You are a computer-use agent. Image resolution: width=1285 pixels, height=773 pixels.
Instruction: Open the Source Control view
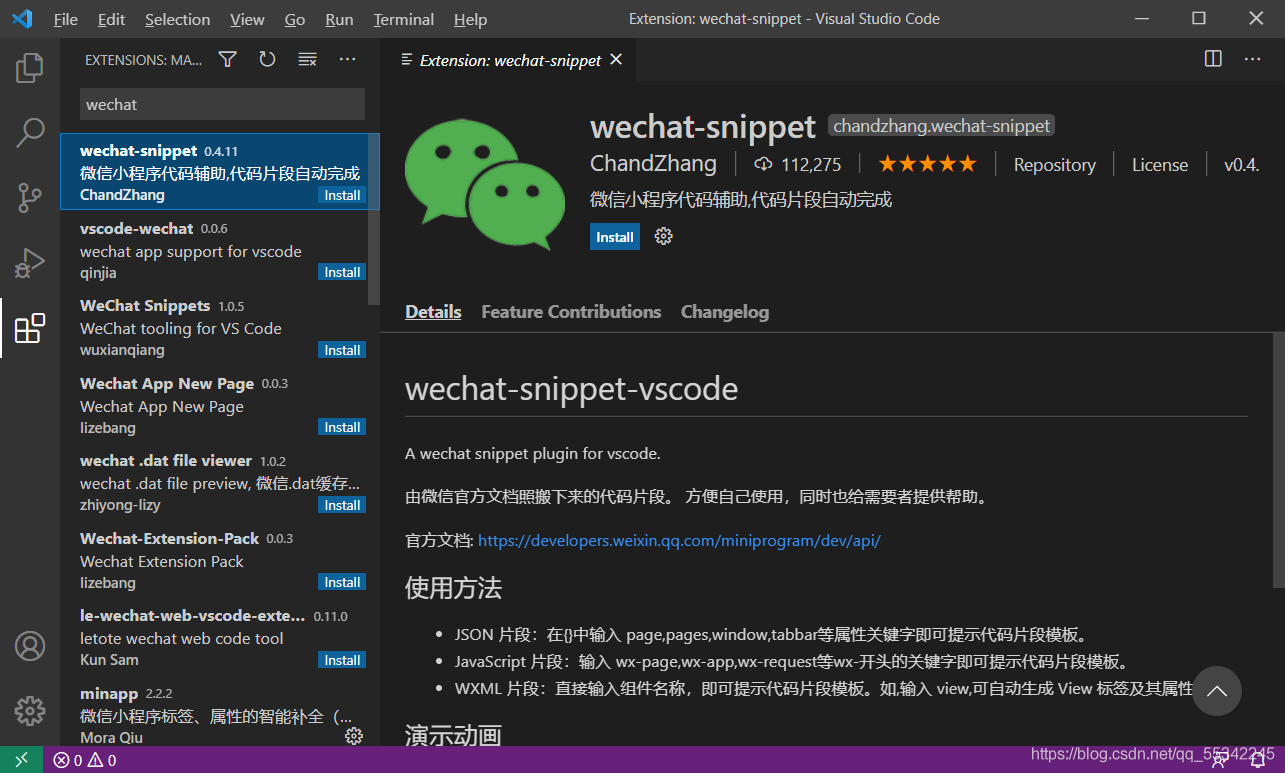pyautogui.click(x=30, y=197)
